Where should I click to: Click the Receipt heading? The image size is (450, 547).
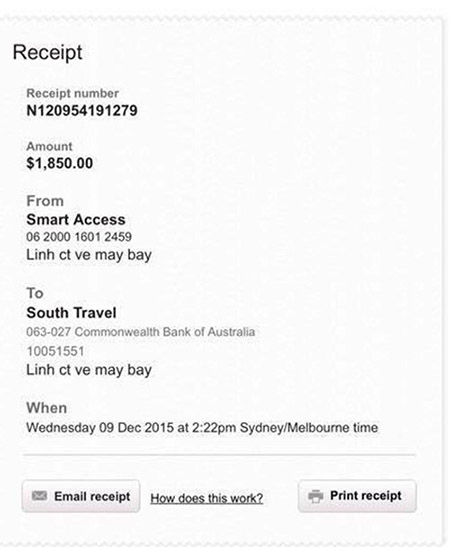pyautogui.click(x=47, y=52)
